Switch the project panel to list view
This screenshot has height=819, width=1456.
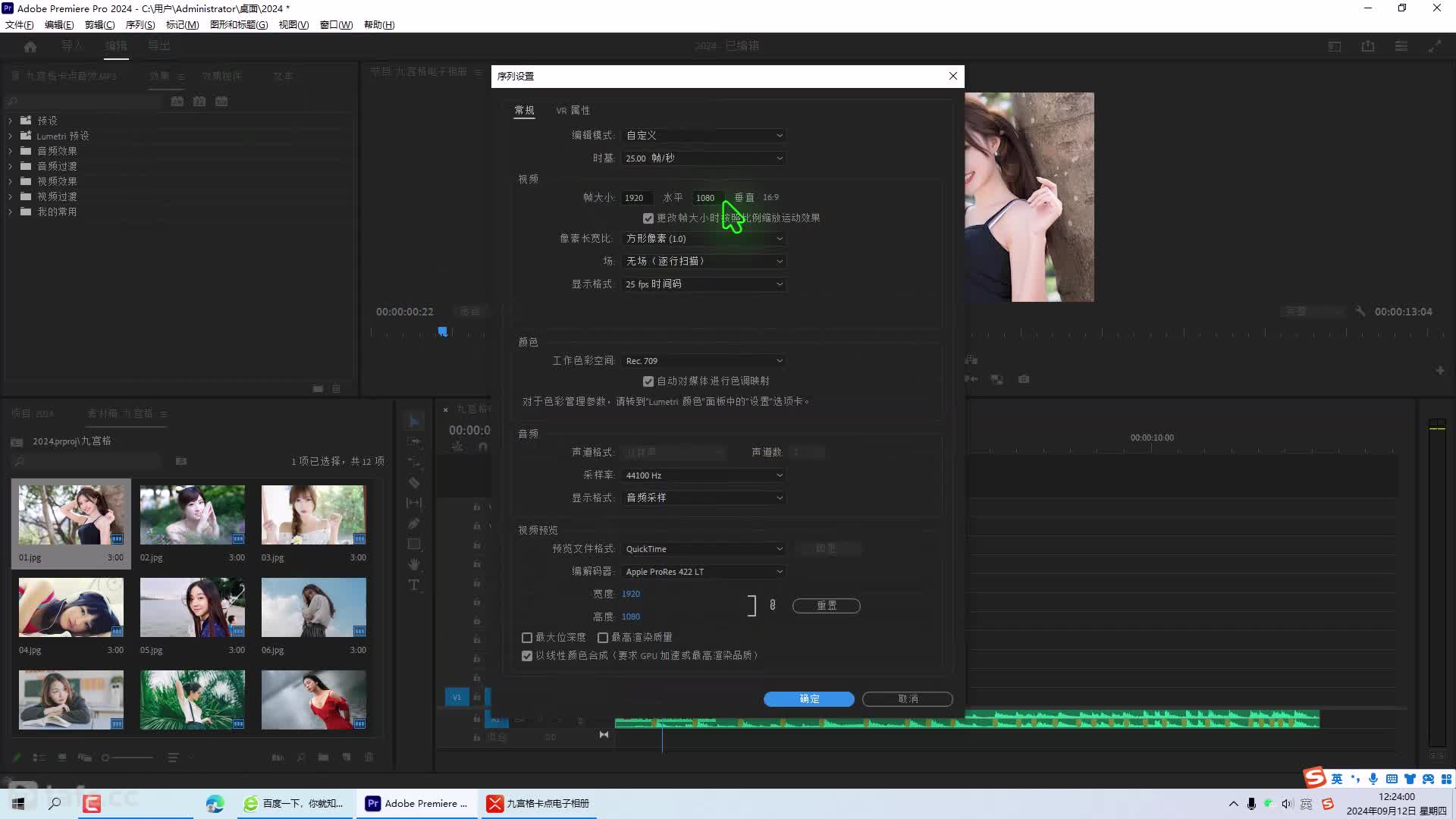[39, 757]
